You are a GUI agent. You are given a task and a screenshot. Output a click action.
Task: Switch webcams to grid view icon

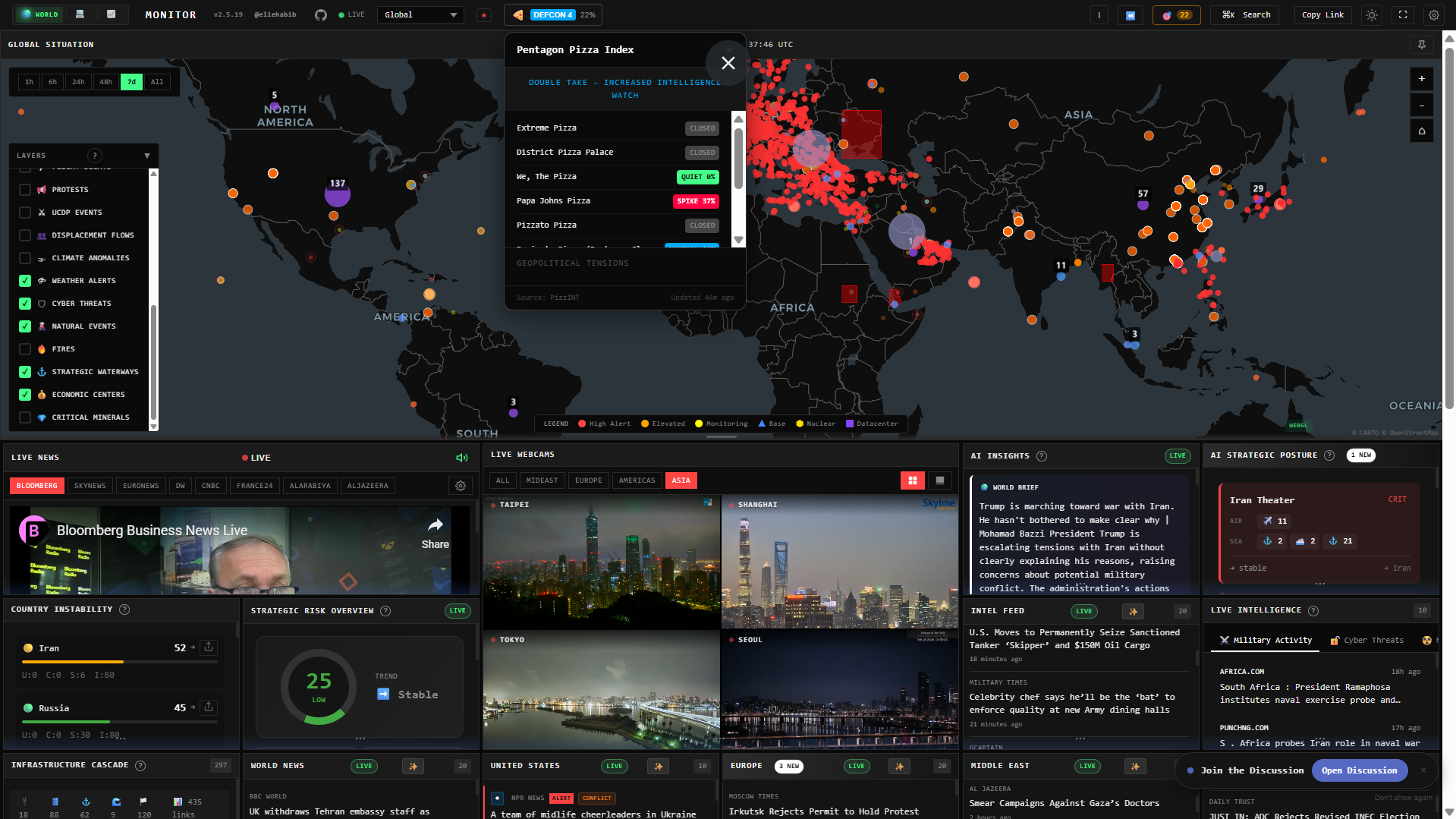(x=913, y=480)
